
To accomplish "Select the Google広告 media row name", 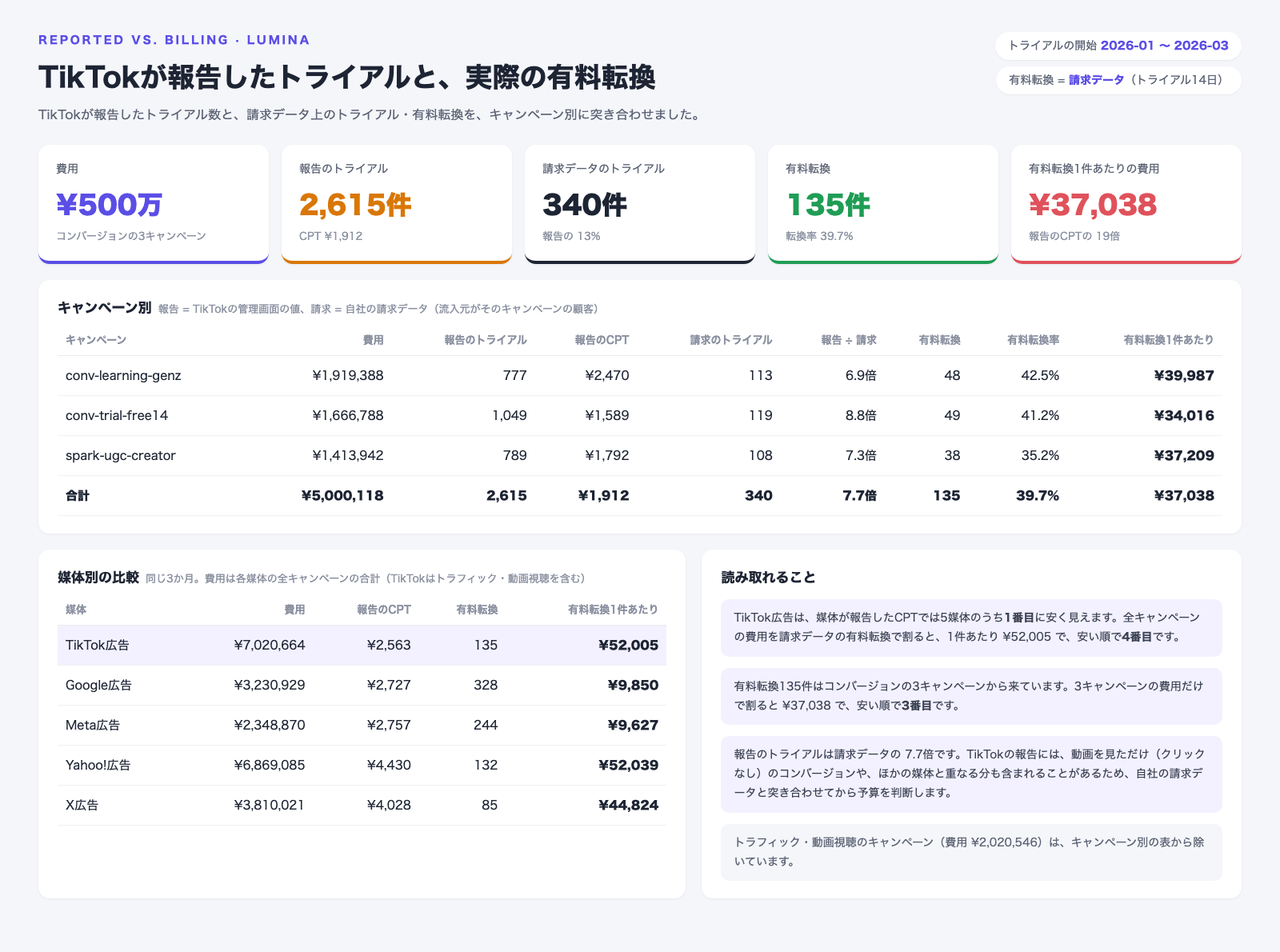I will [x=99, y=685].
